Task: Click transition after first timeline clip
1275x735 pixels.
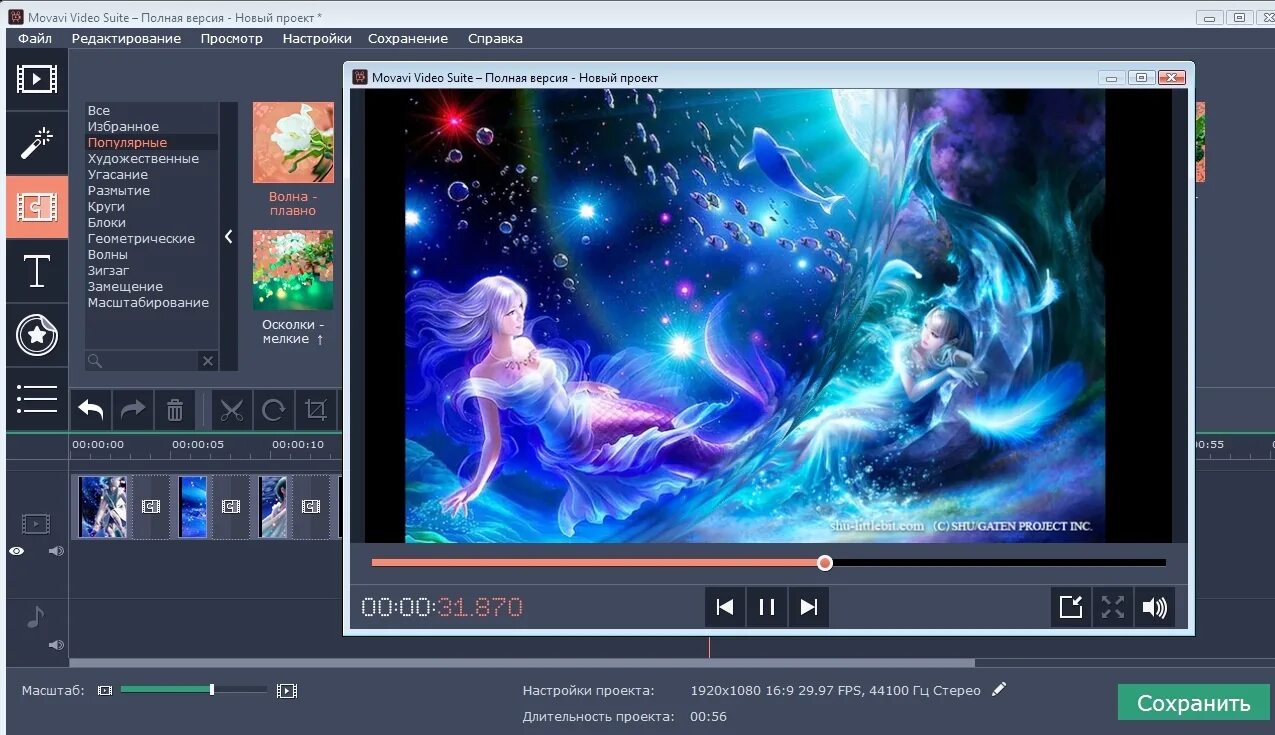Action: (151, 507)
